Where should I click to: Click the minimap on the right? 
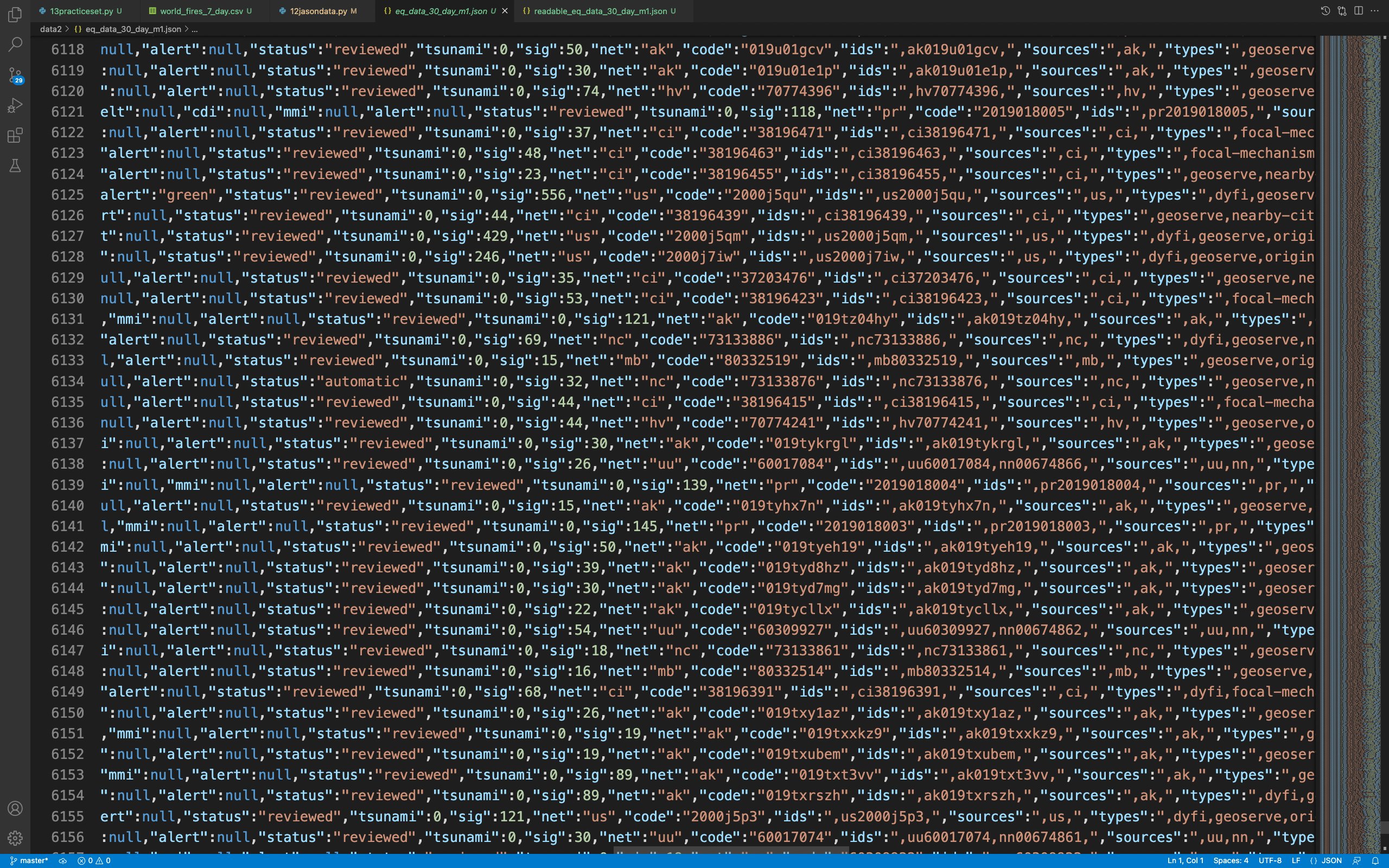tap(1349, 402)
